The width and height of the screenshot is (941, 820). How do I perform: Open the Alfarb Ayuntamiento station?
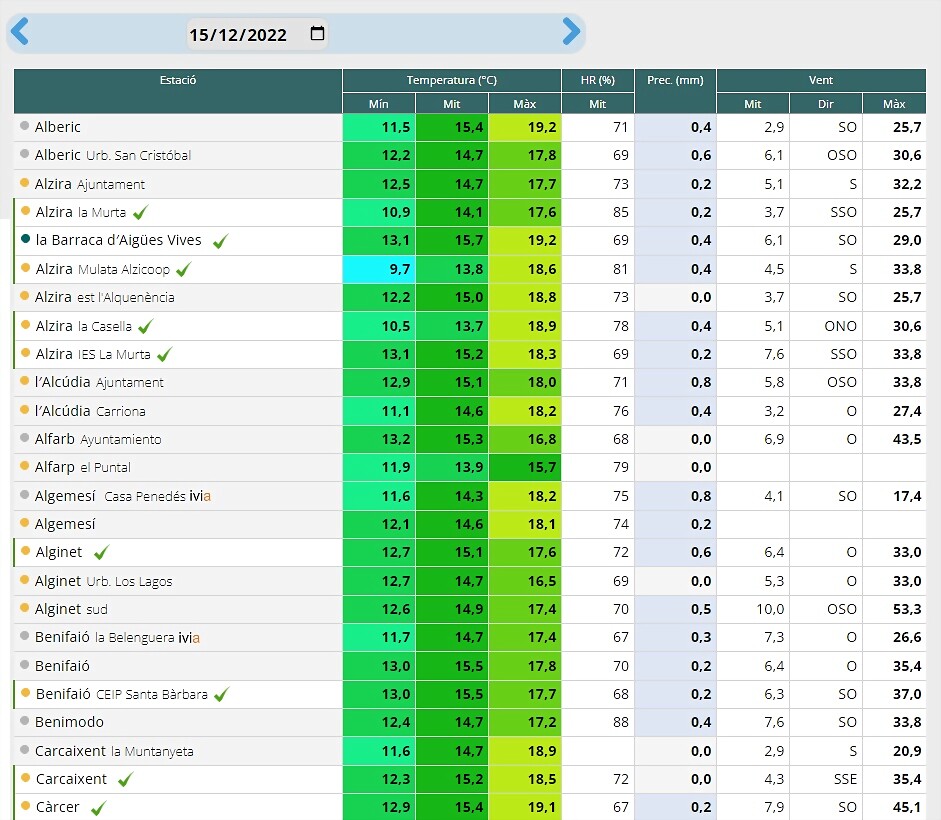click(98, 439)
